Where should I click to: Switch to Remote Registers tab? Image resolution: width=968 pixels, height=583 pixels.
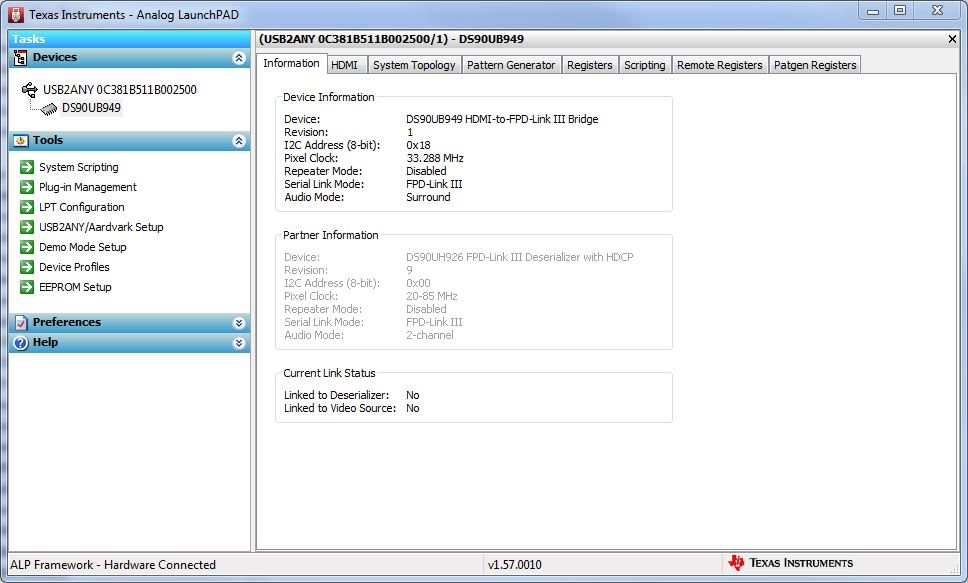click(x=720, y=65)
